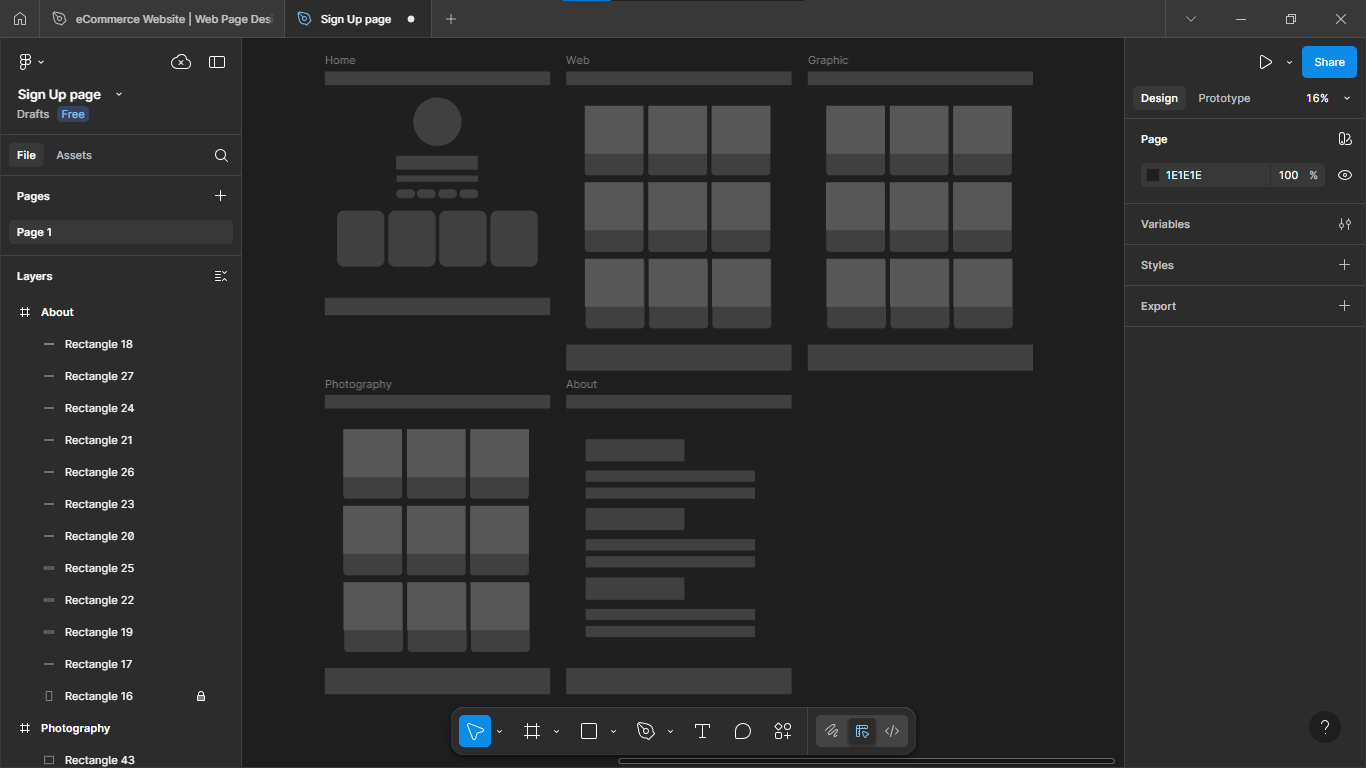Select the Pen tool

coord(646,731)
